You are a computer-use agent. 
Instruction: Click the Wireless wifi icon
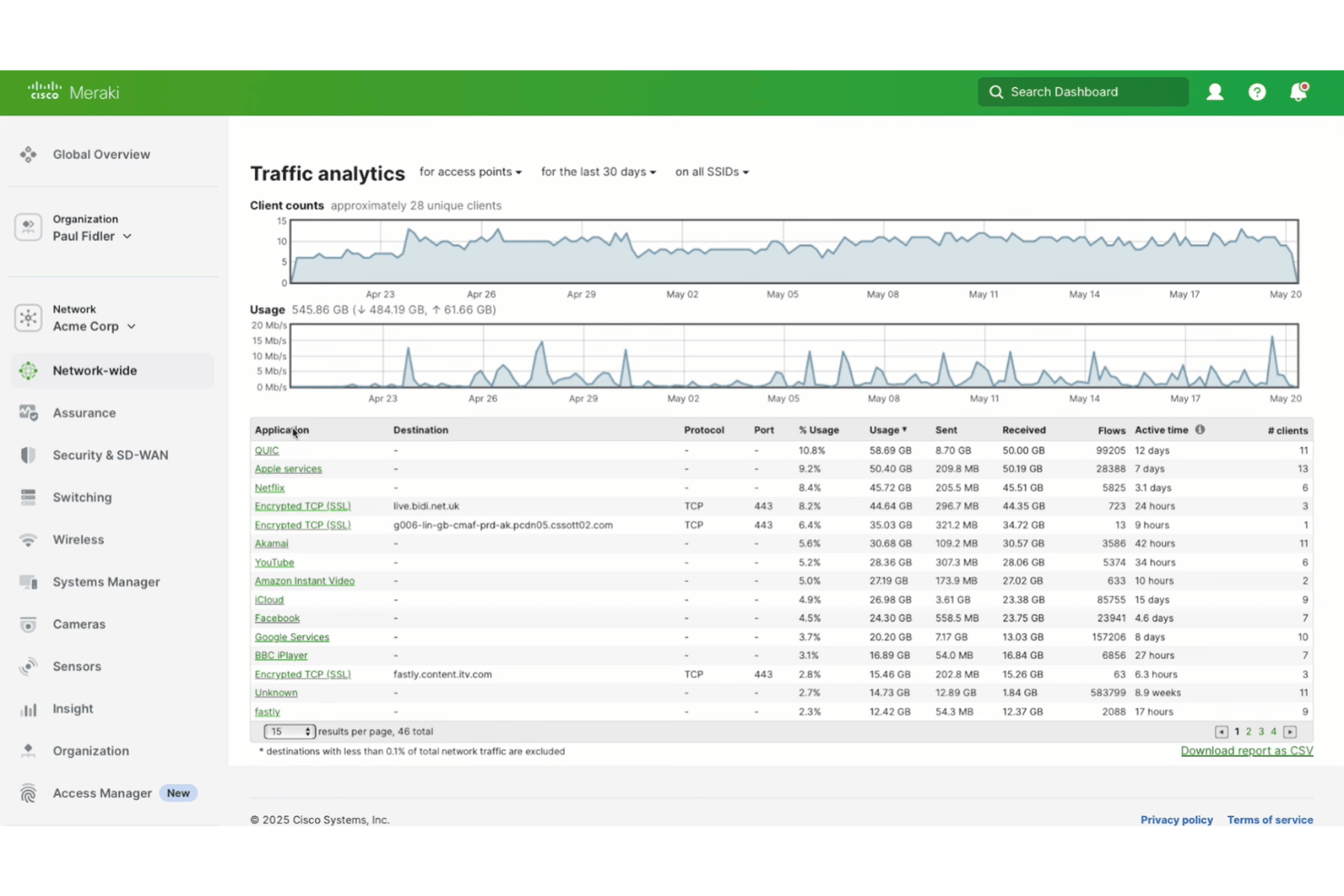coord(28,540)
